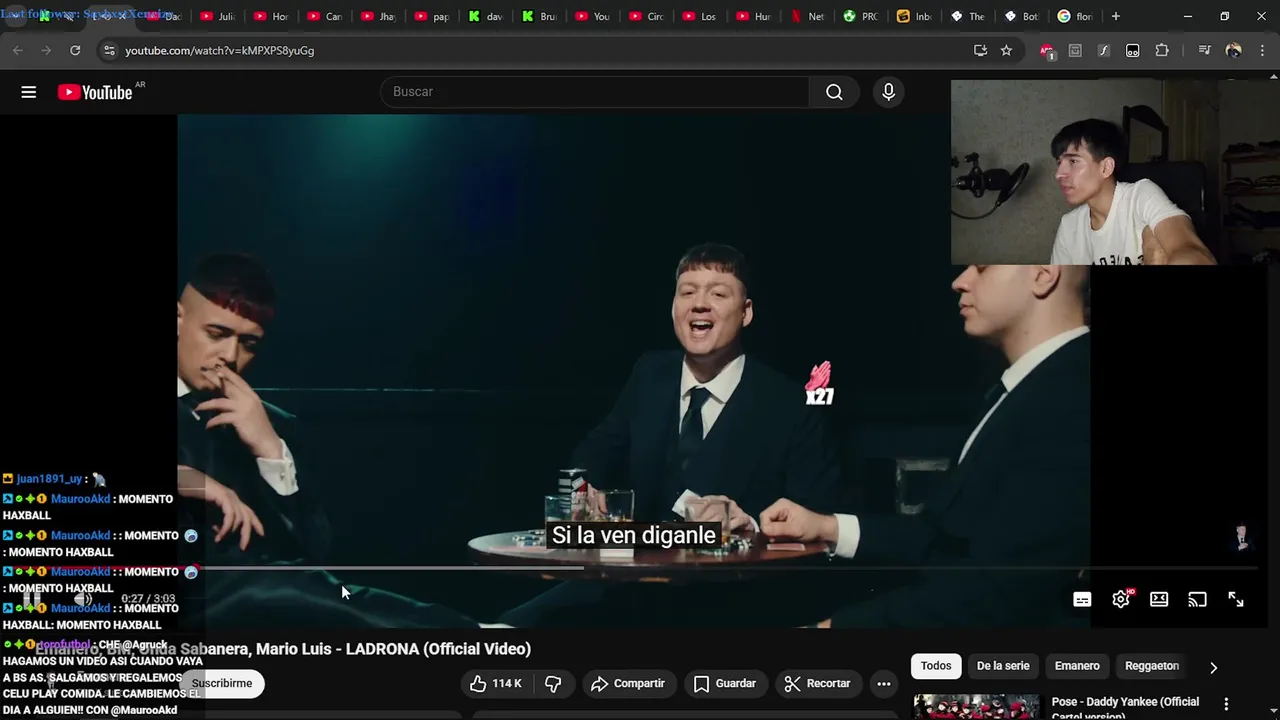
Task: Open the Chrome profile avatar
Action: point(1233,50)
